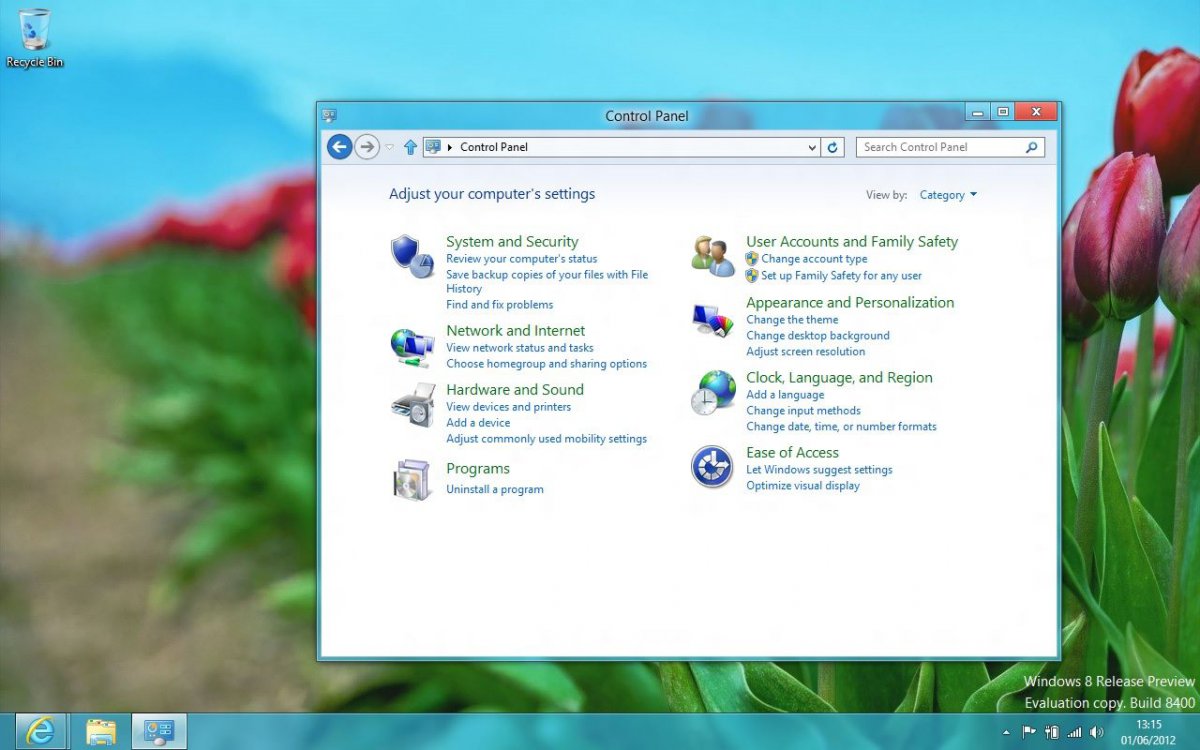Click Change the theme
The image size is (1200, 750).
[792, 320]
